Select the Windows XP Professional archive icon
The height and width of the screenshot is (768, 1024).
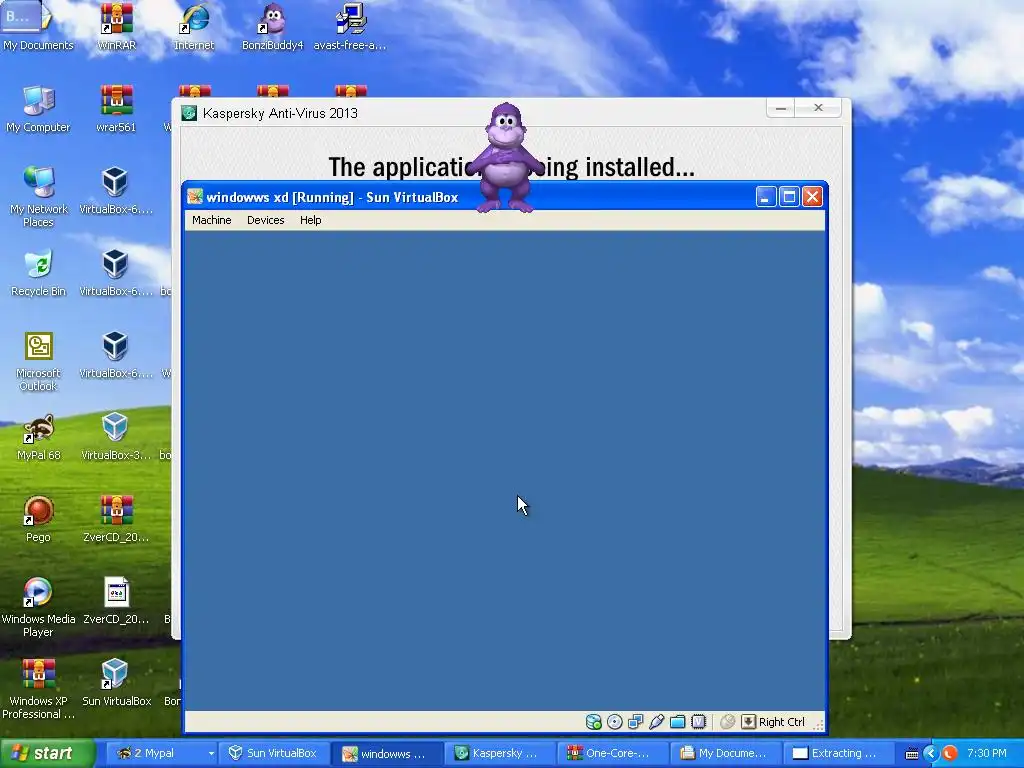(39, 689)
